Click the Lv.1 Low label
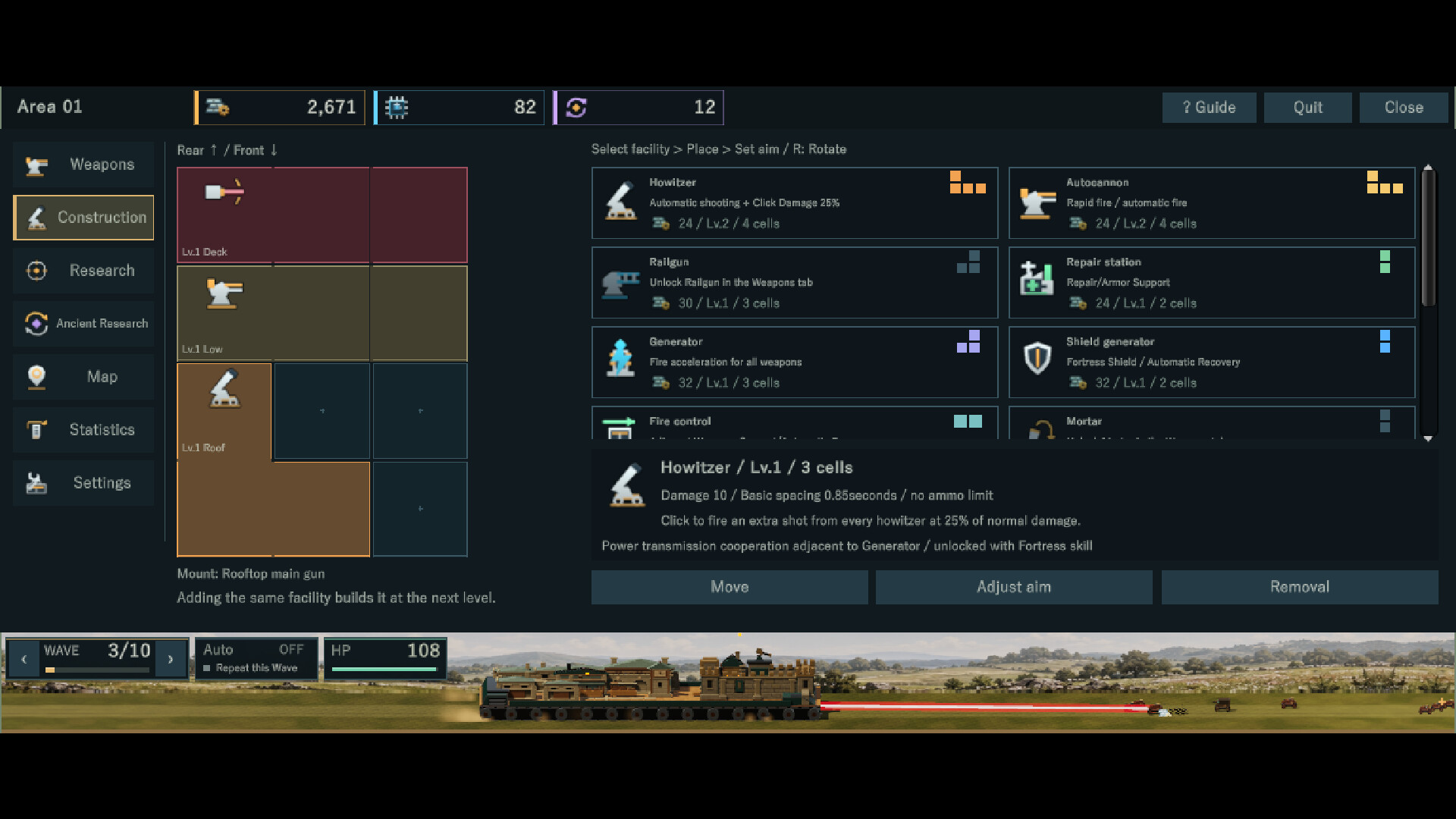Screen dimensions: 1456x819 [202, 350]
